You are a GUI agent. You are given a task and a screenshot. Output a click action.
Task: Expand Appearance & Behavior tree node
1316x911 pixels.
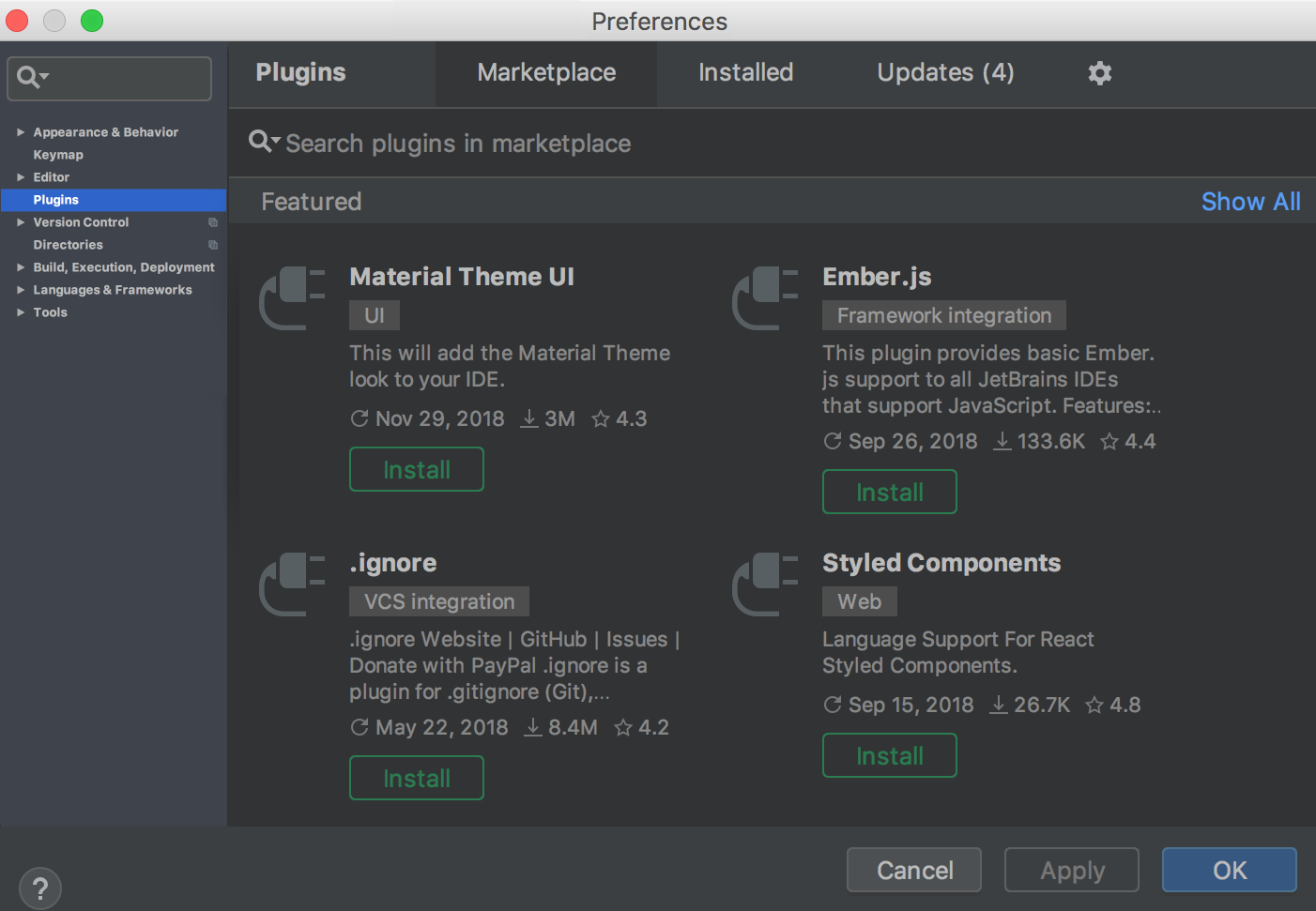click(x=21, y=132)
